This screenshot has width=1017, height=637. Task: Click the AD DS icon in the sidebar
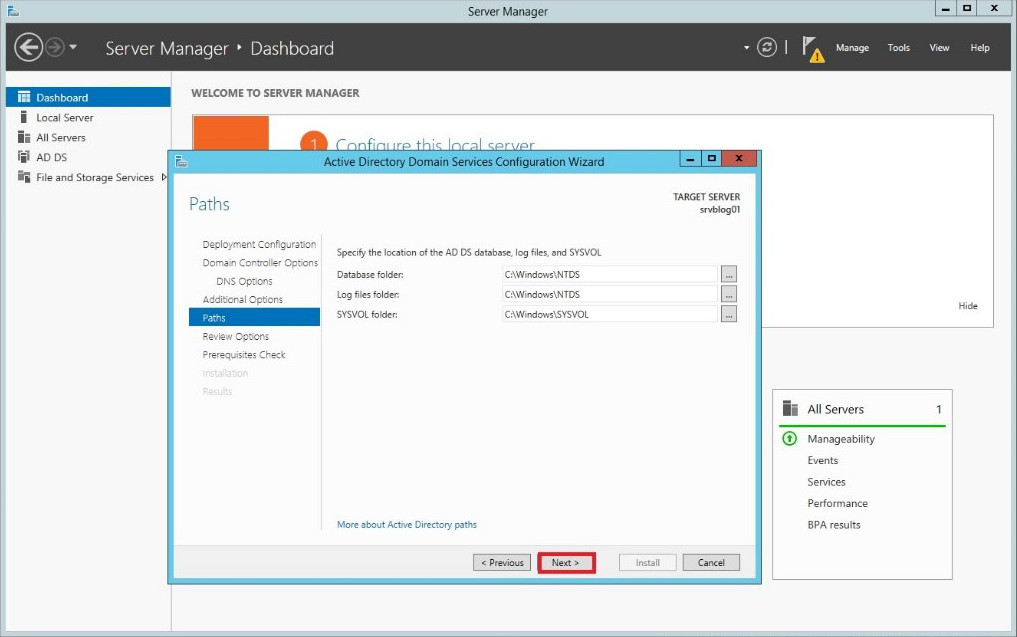tap(24, 157)
